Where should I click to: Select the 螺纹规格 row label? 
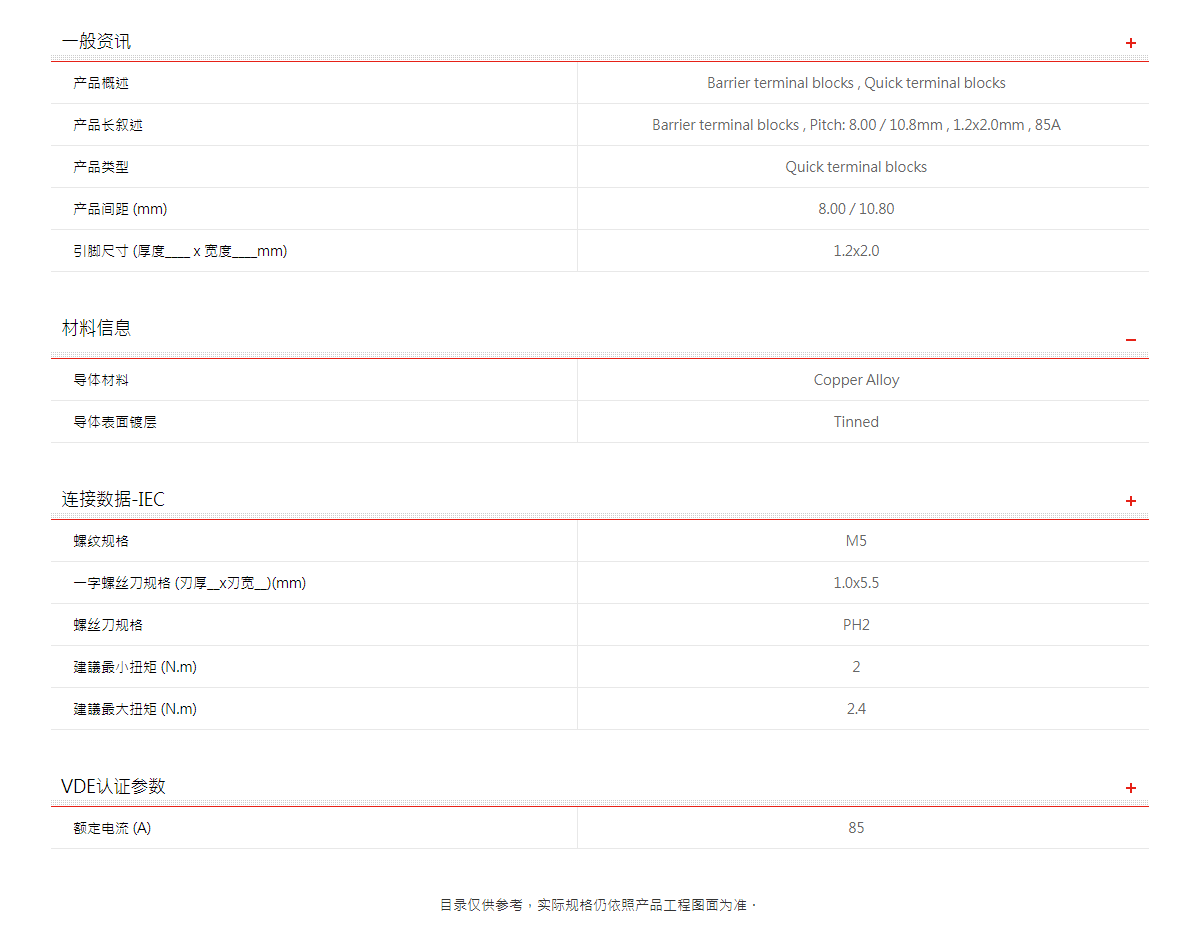tap(101, 541)
